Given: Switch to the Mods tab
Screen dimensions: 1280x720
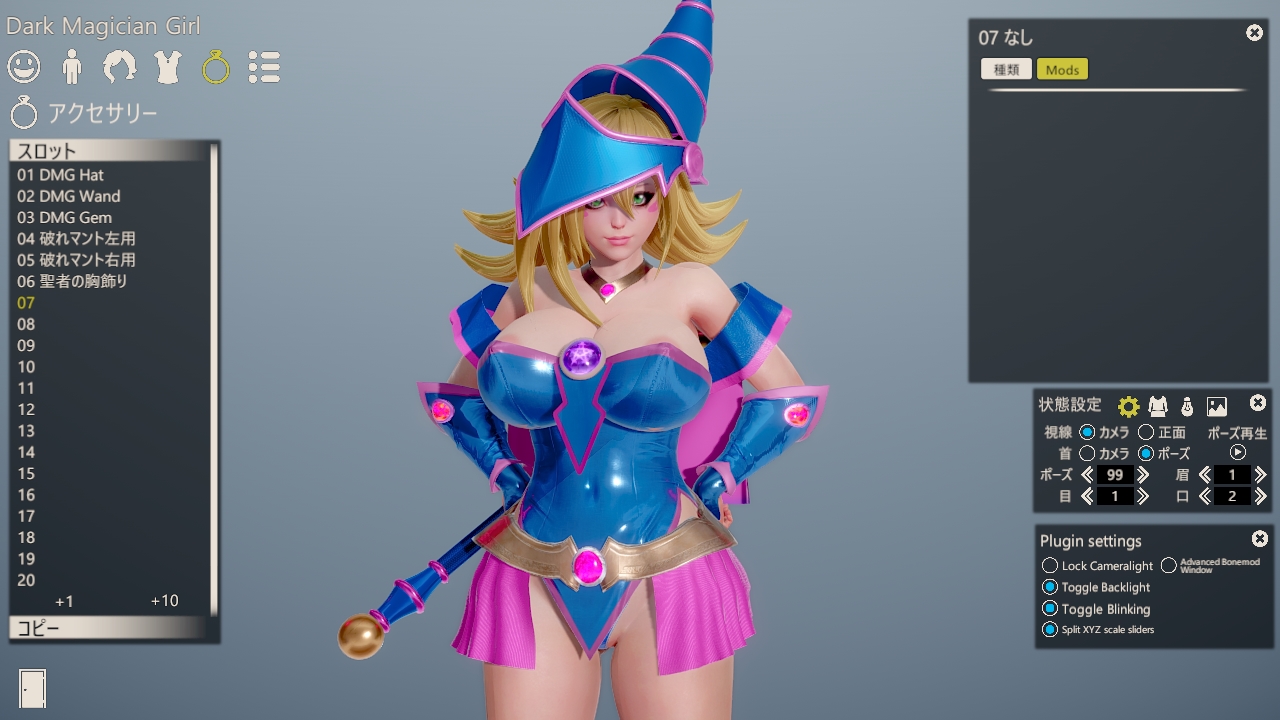Looking at the screenshot, I should point(1062,69).
